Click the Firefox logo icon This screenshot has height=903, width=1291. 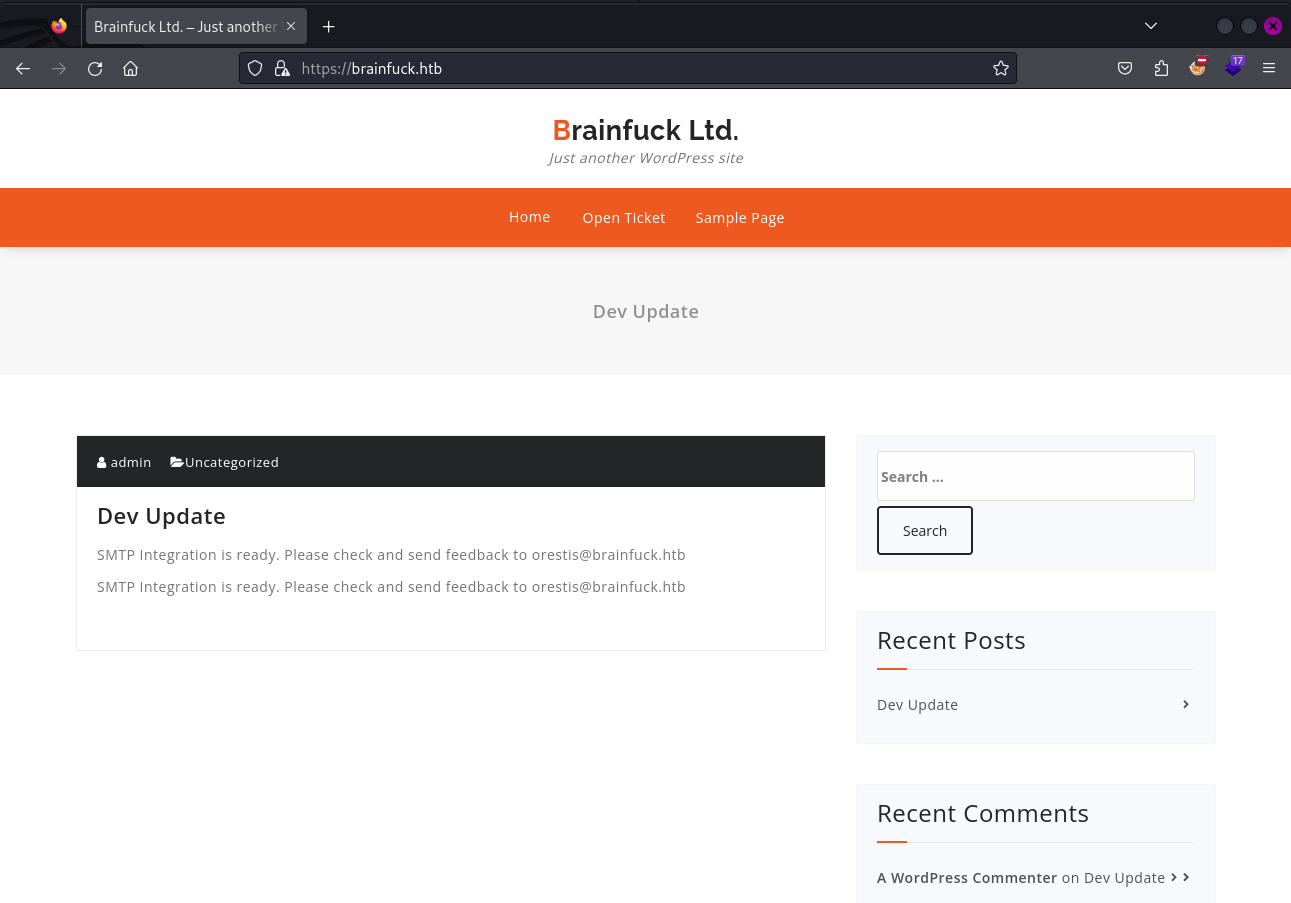tap(59, 26)
